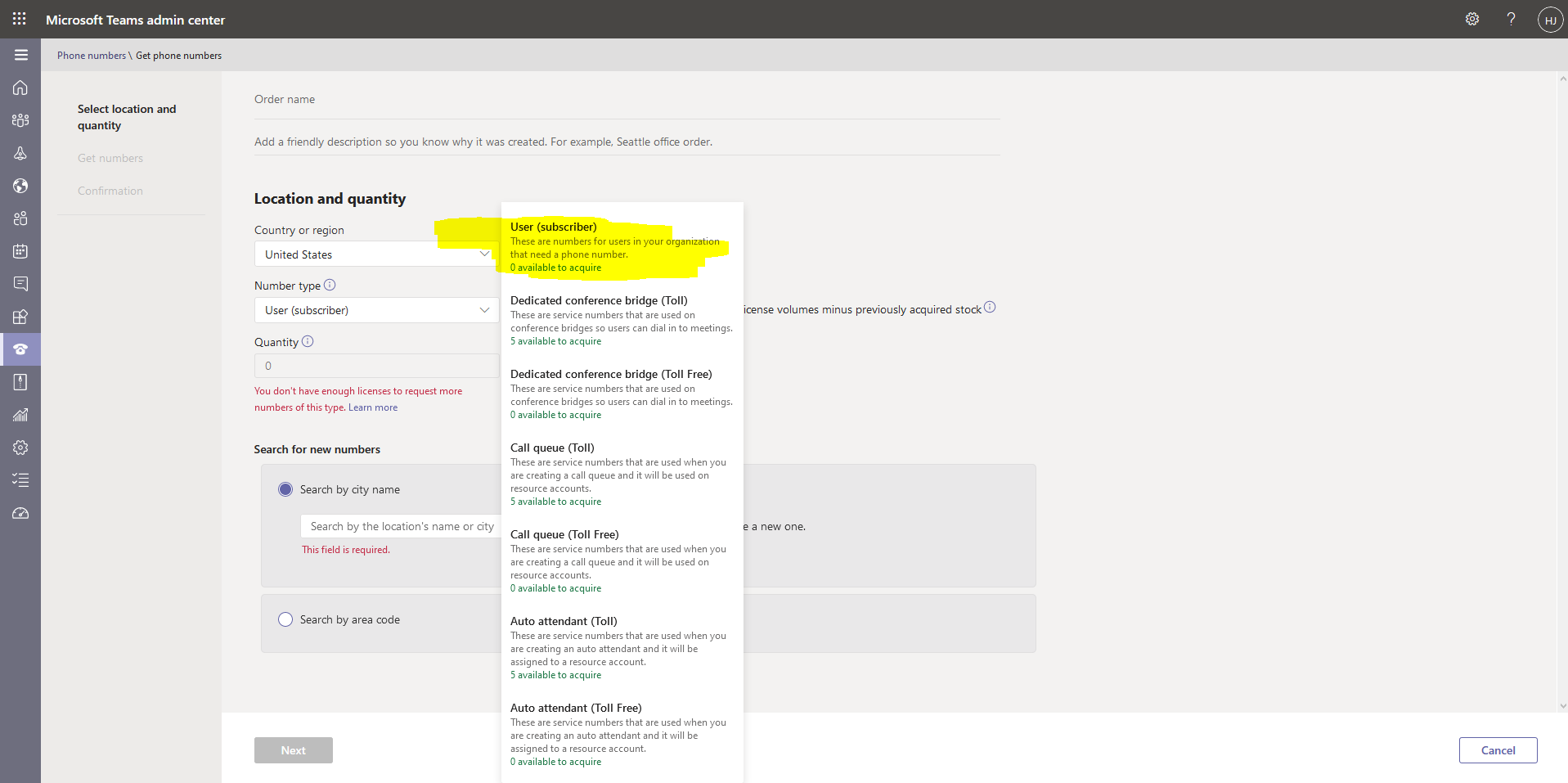Go to the Confirmation step

tap(110, 191)
